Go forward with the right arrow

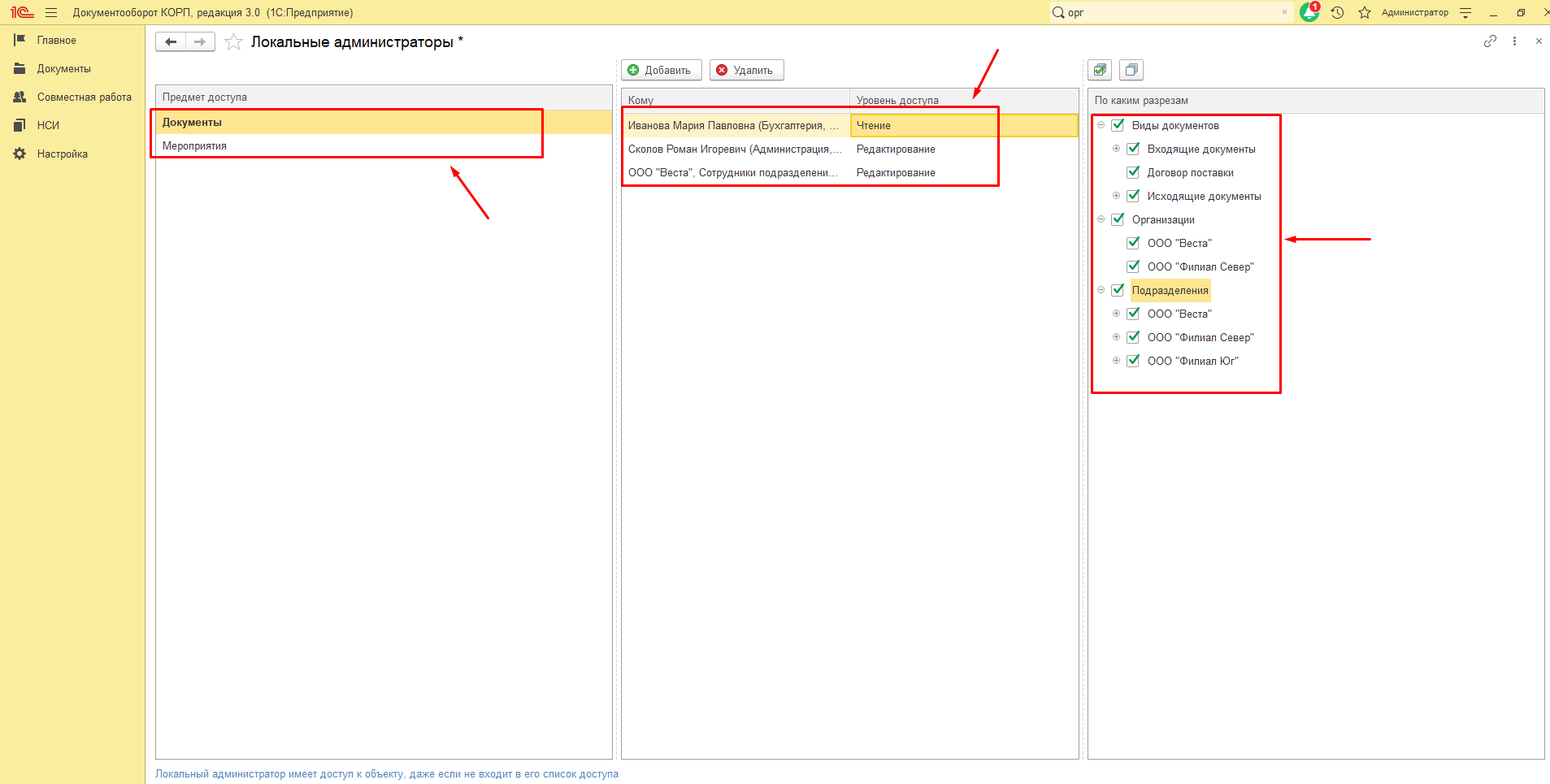[200, 41]
